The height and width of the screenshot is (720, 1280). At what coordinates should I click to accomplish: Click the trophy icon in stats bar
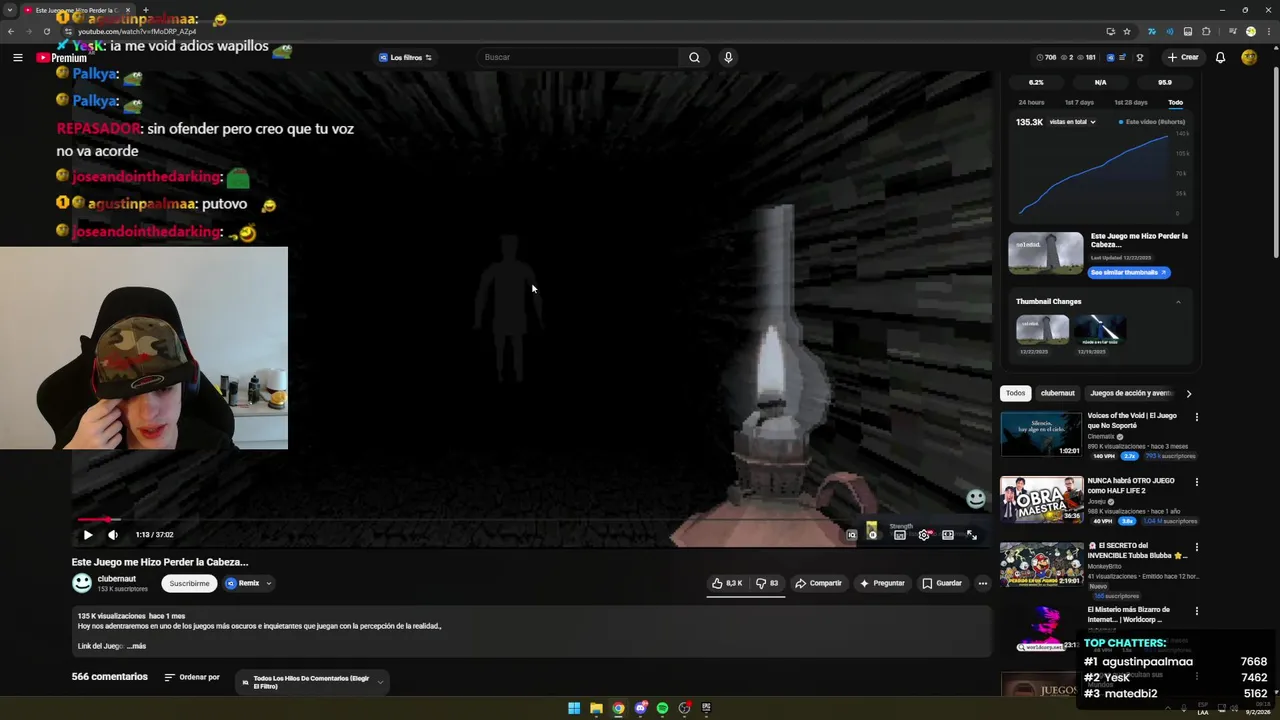click(1140, 58)
